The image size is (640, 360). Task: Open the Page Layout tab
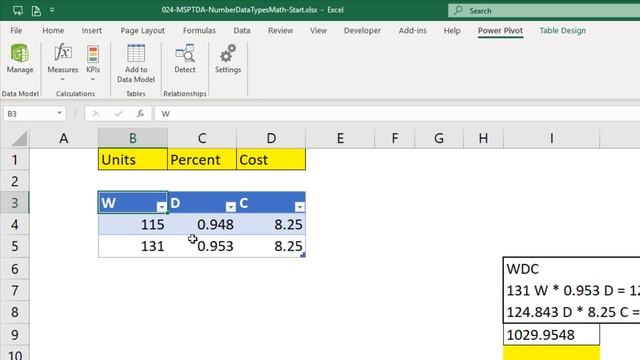(x=142, y=31)
